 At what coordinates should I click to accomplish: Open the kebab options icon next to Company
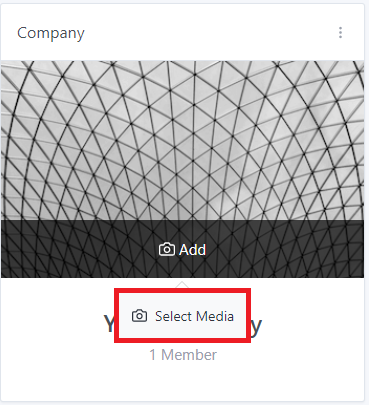(340, 33)
